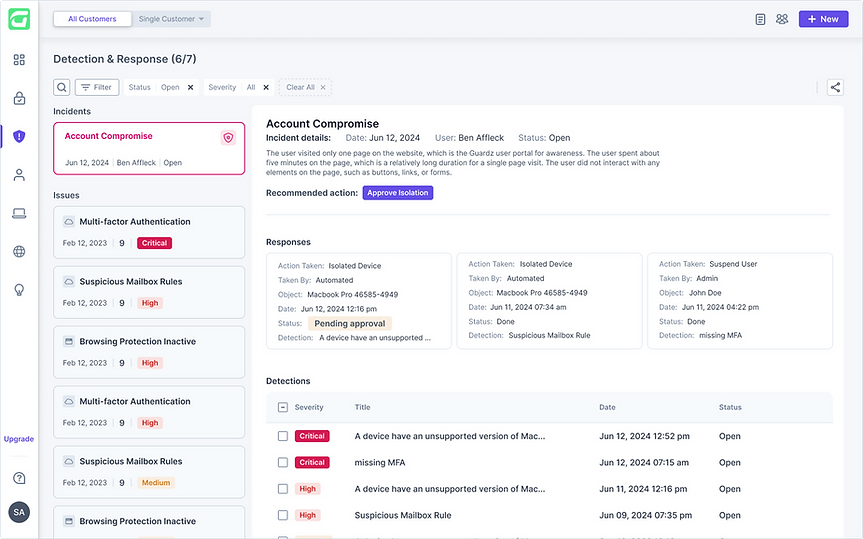Check the first Critical detection row checkbox
Viewport: 863px width, 539px height.
point(283,436)
